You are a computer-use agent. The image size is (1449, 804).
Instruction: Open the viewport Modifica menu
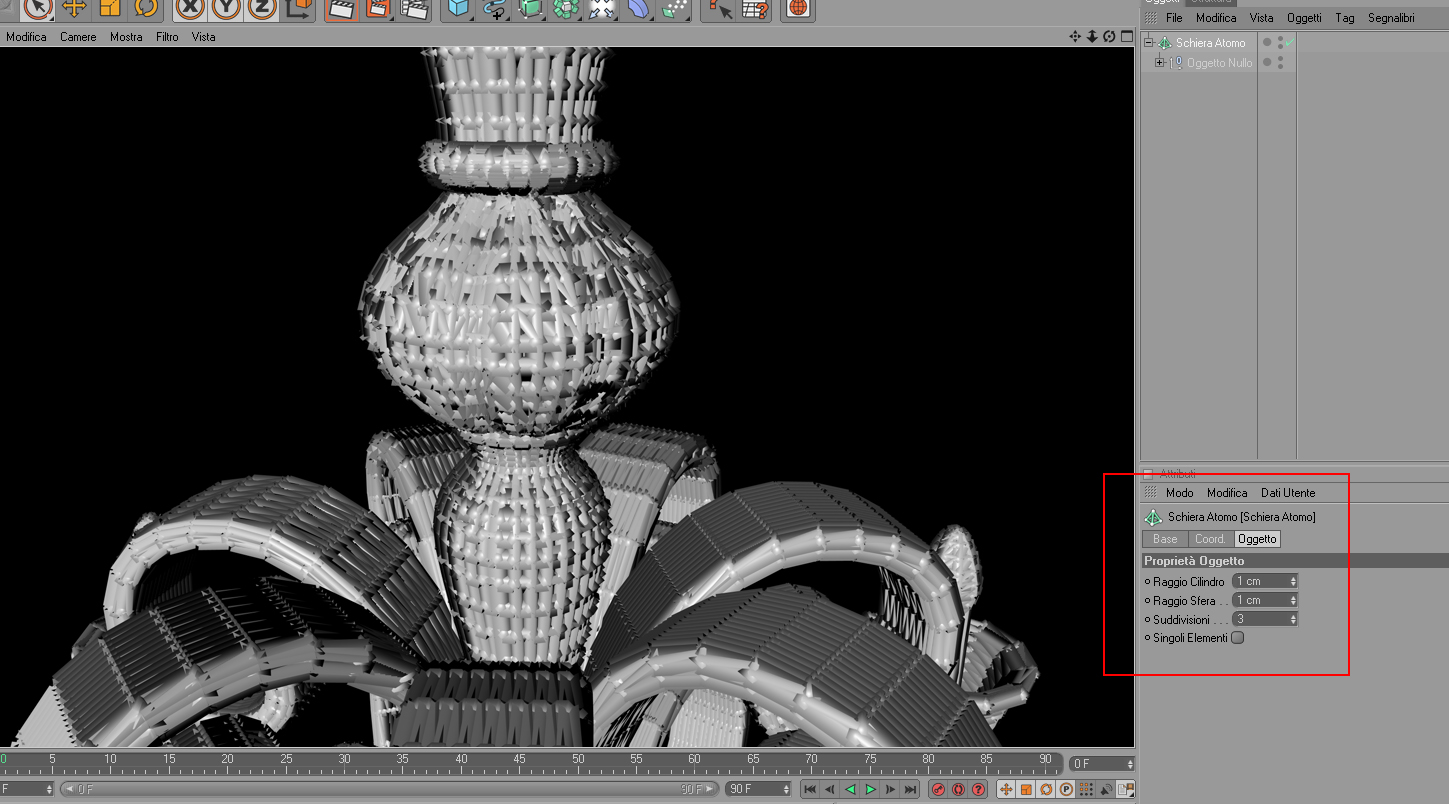point(26,37)
